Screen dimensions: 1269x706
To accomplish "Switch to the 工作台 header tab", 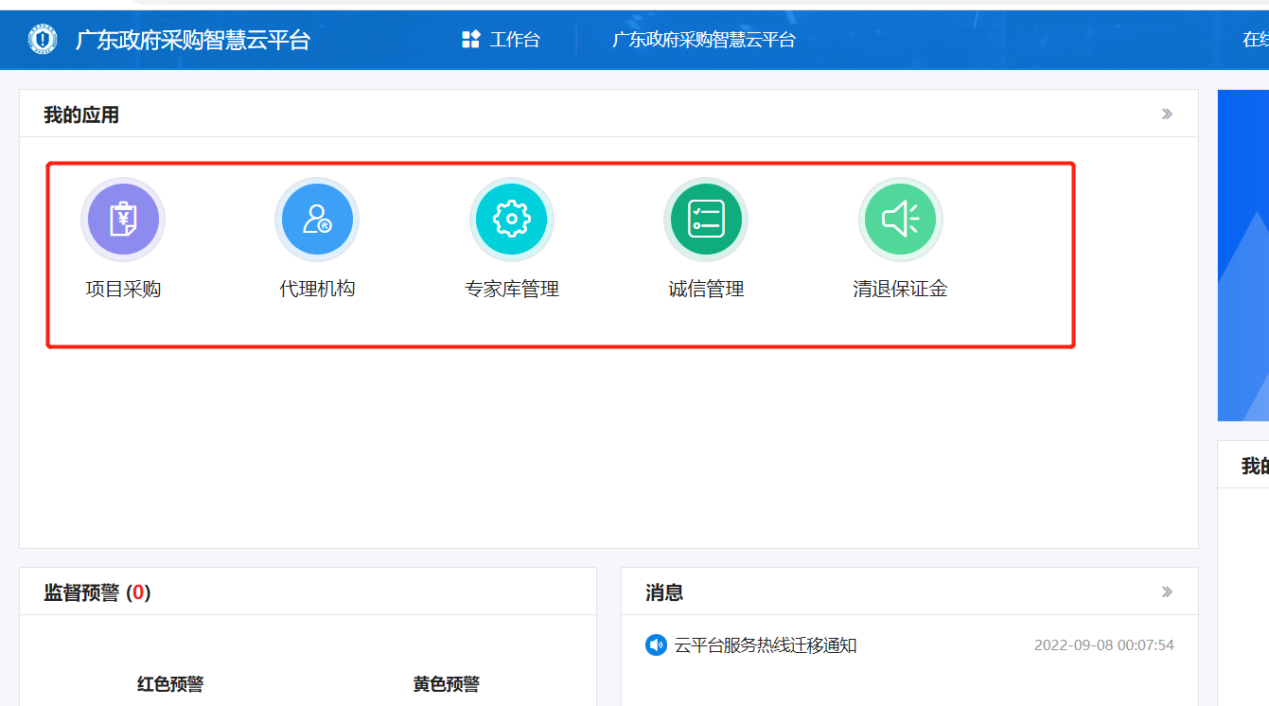I will tap(501, 40).
